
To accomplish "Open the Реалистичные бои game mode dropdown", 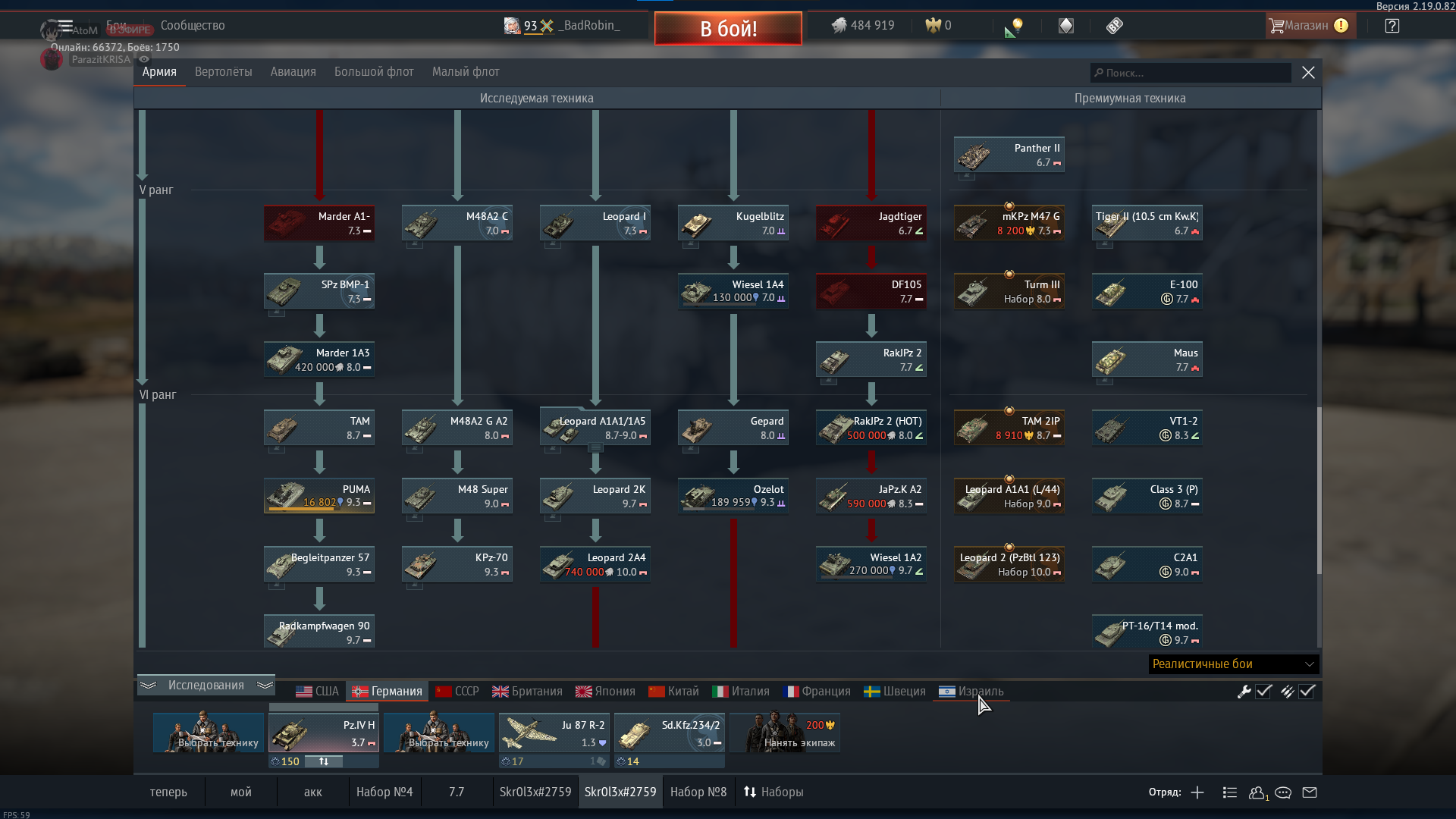I will (1234, 664).
